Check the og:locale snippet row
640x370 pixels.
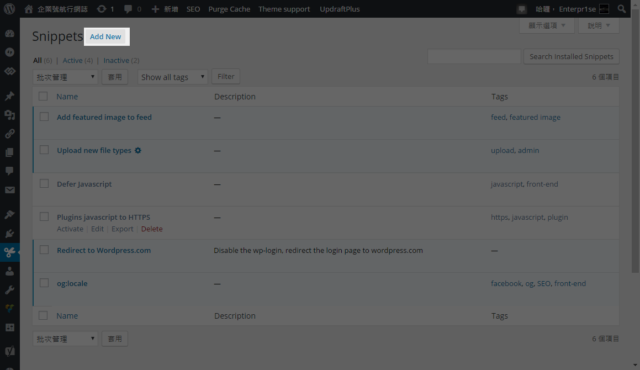click(x=44, y=283)
